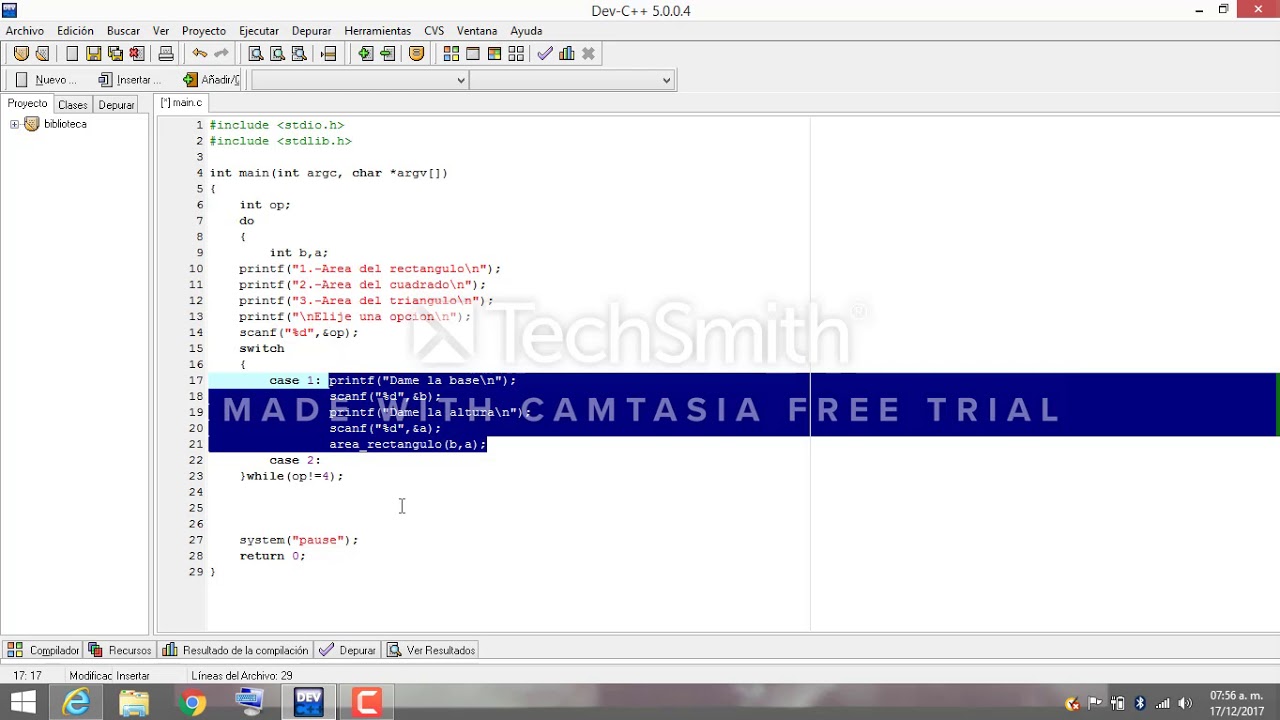Close the file using the red X toolbar icon
Image resolution: width=1280 pixels, height=720 pixels.
pos(137,54)
